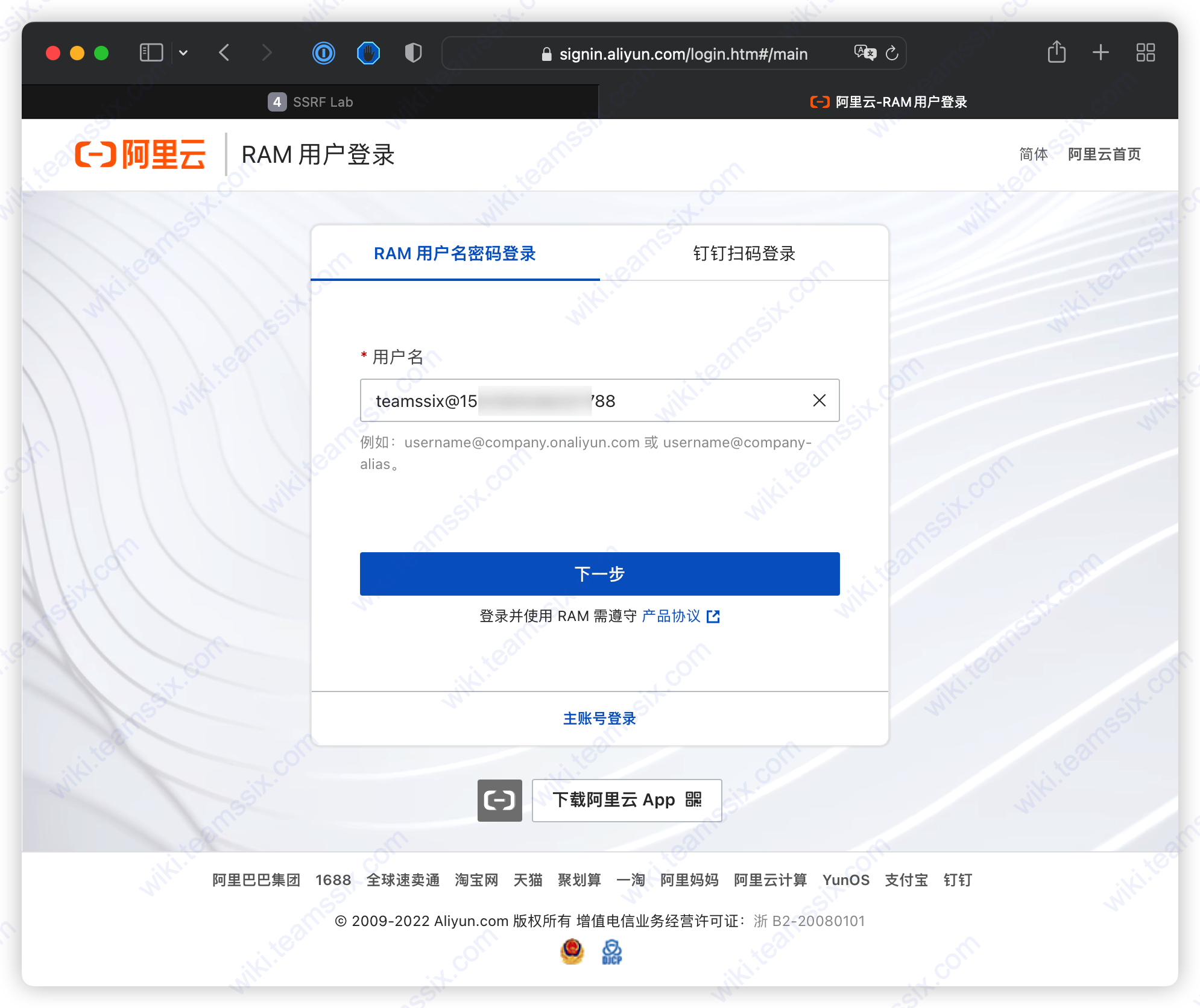Open the 产品协议 link
The image size is (1200, 1008).
(x=671, y=616)
